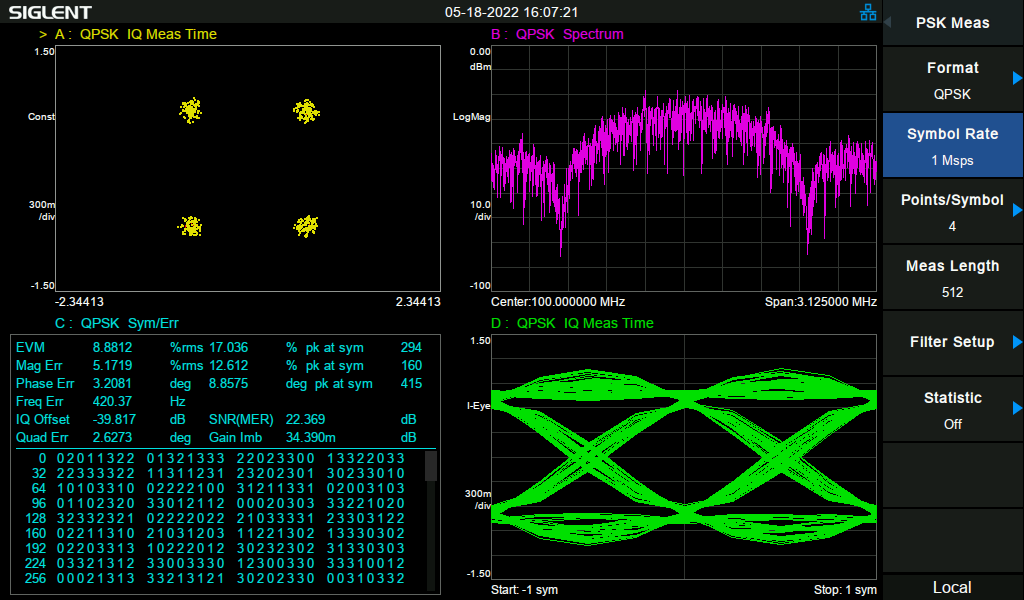Click symbol table row 0 index

(42, 458)
